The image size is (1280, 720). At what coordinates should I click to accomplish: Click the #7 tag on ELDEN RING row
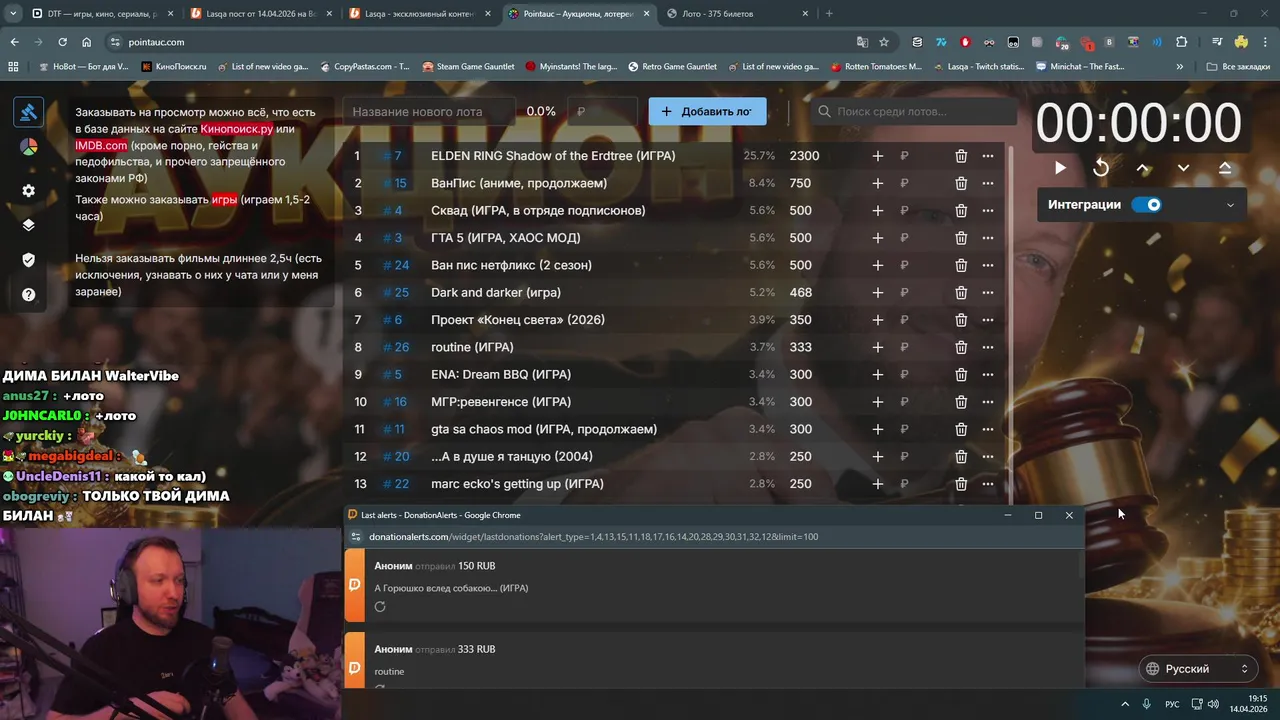click(392, 156)
